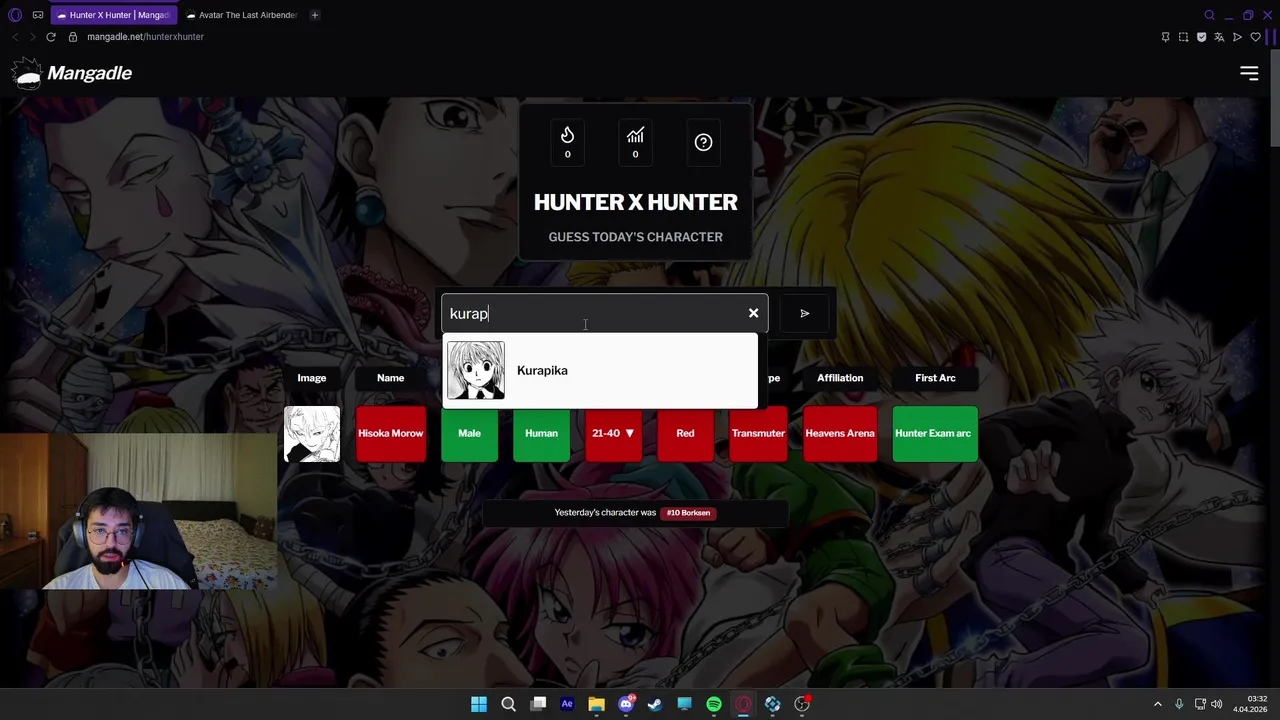Viewport: 1280px width, 720px height.
Task: Click the First Arc column header
Action: click(935, 378)
